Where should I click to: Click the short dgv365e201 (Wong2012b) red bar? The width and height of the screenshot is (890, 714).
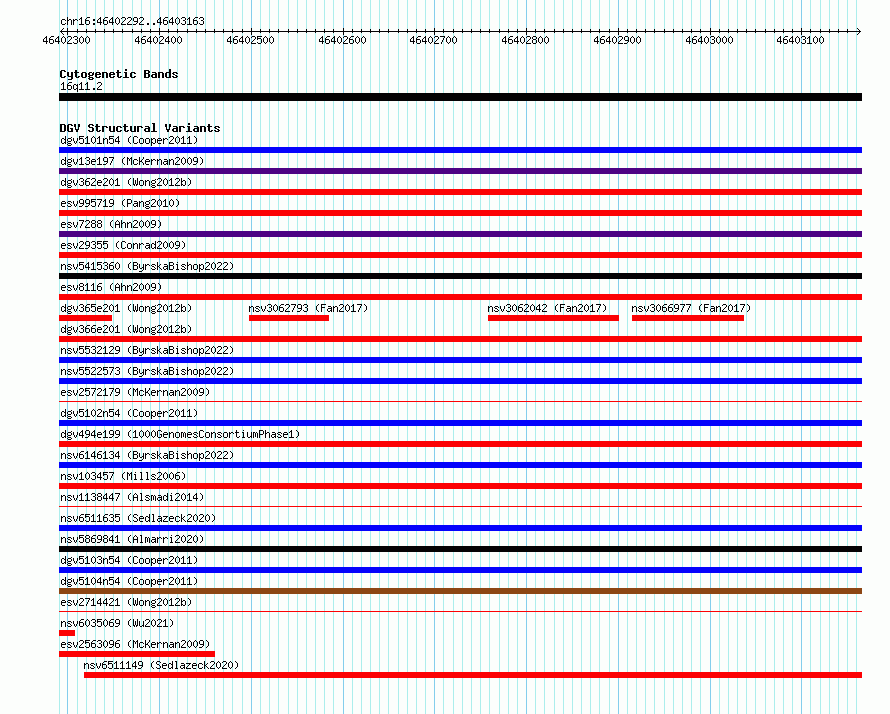[x=85, y=318]
